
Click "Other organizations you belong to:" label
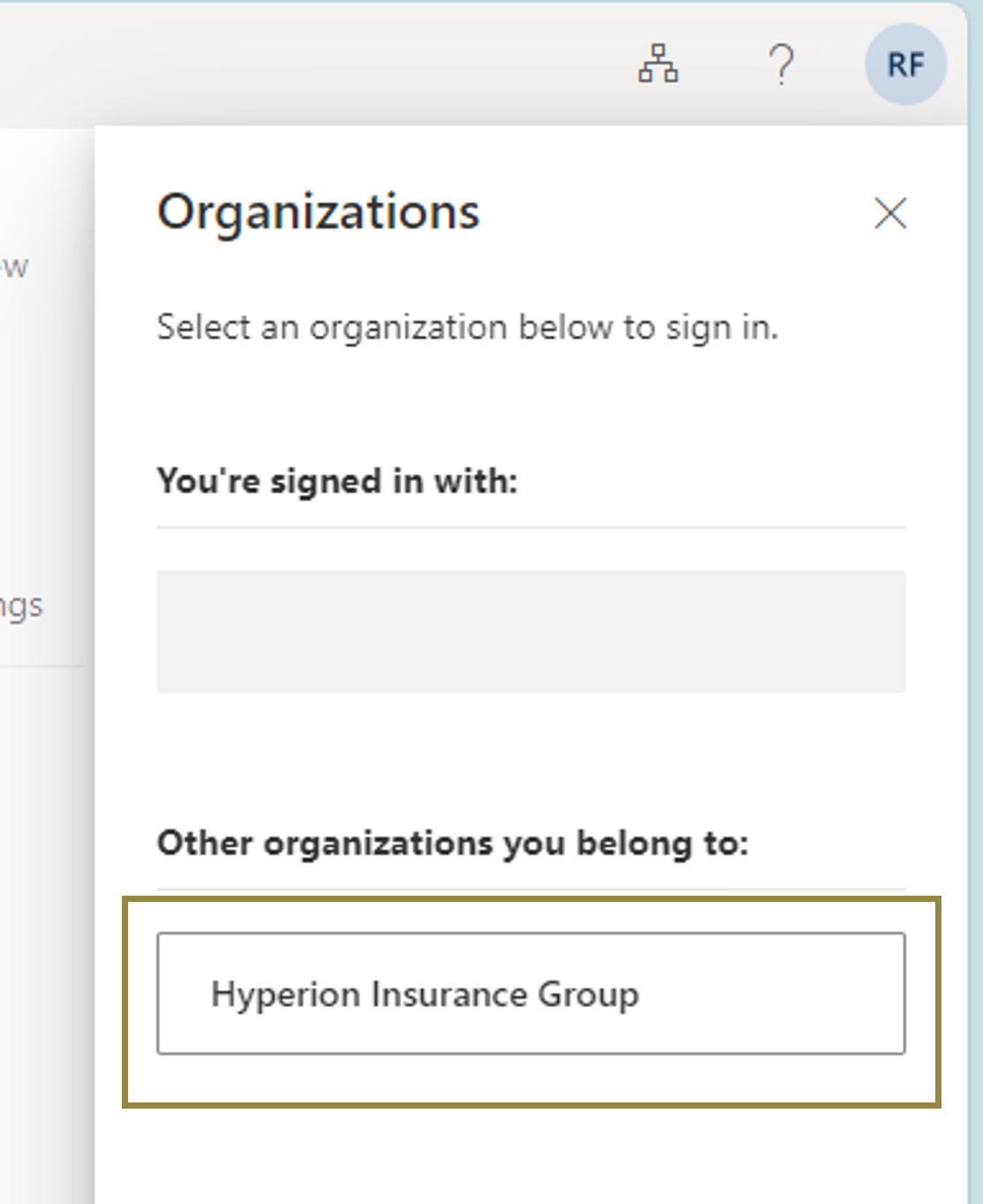tap(452, 843)
